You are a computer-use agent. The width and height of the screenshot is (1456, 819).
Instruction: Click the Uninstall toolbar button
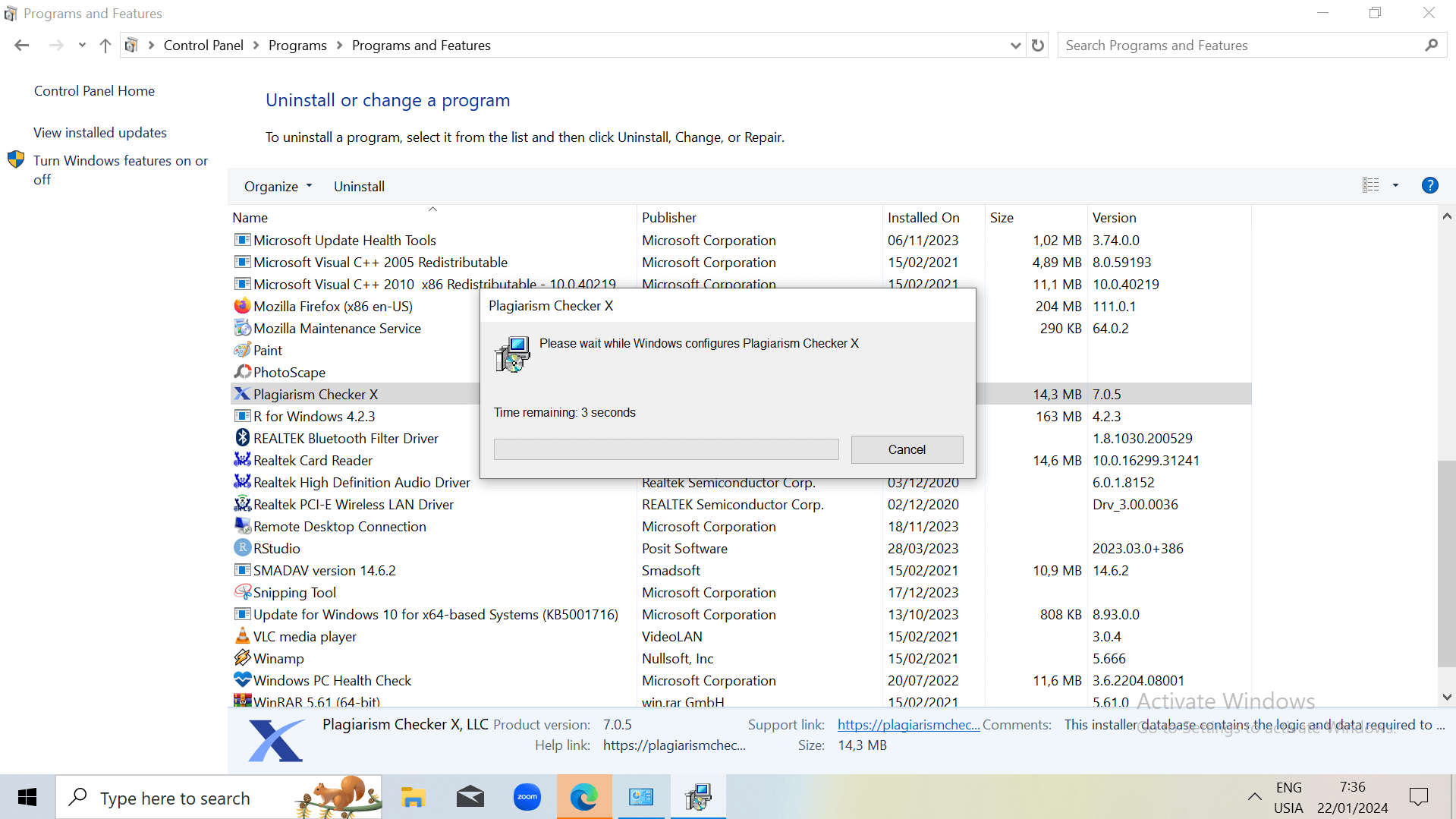pyautogui.click(x=359, y=187)
